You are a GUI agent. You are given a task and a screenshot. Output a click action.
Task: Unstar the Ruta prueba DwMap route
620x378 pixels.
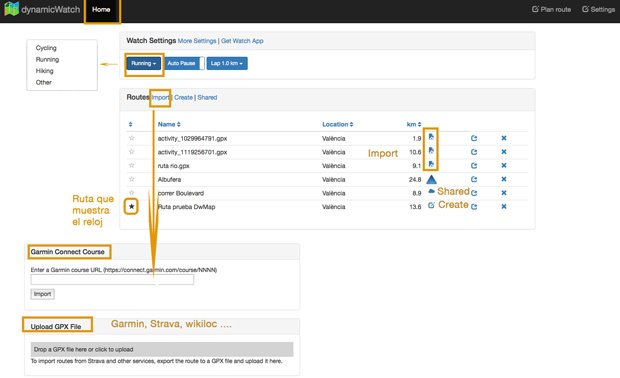tap(132, 206)
